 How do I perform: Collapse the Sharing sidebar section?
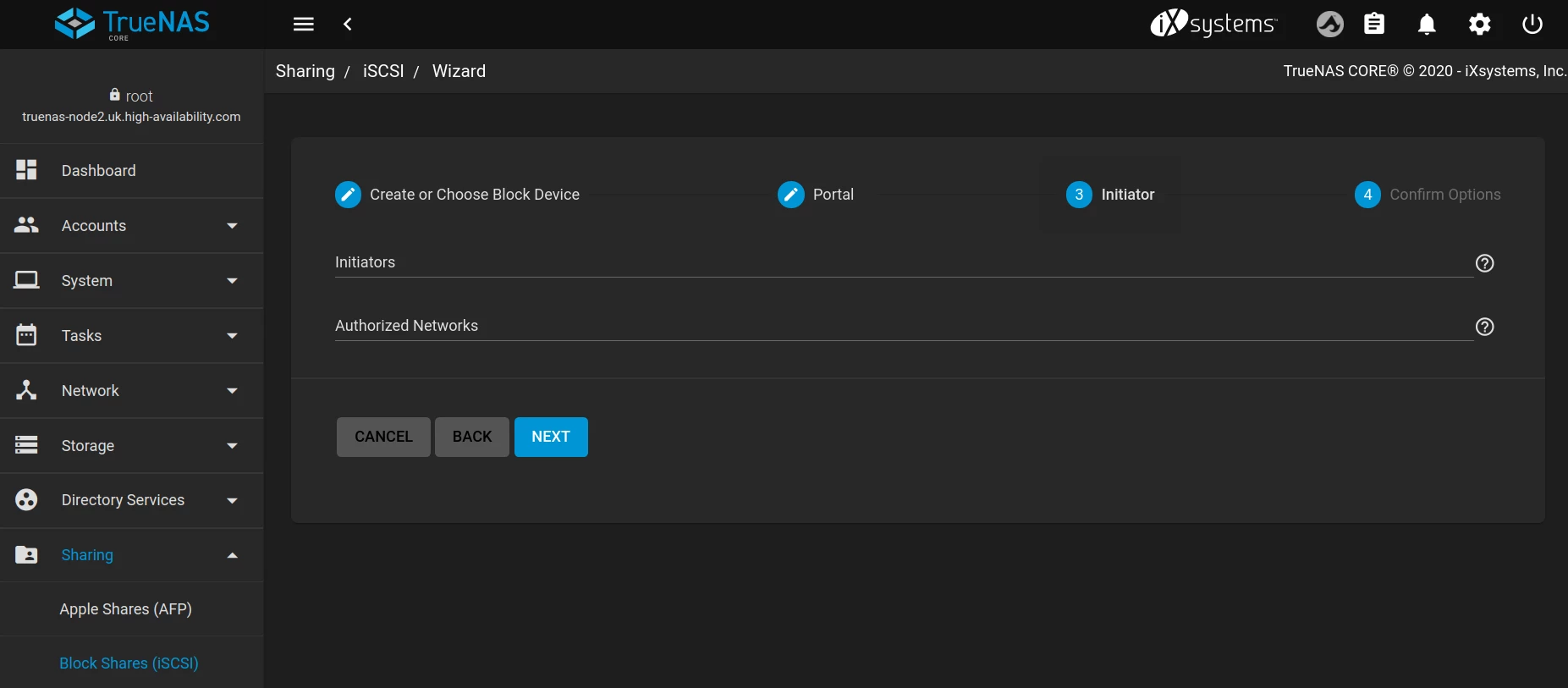(x=131, y=555)
